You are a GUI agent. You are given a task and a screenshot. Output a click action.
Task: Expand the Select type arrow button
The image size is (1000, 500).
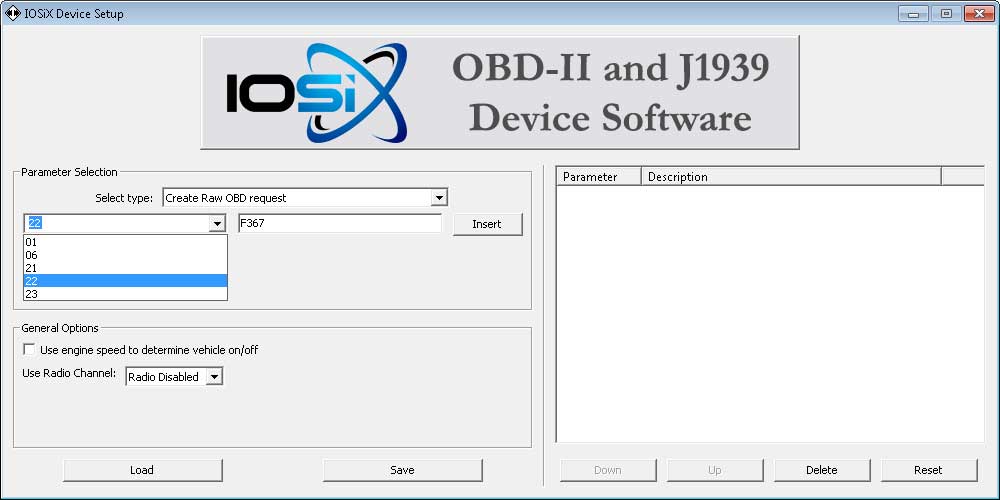pyautogui.click(x=439, y=198)
